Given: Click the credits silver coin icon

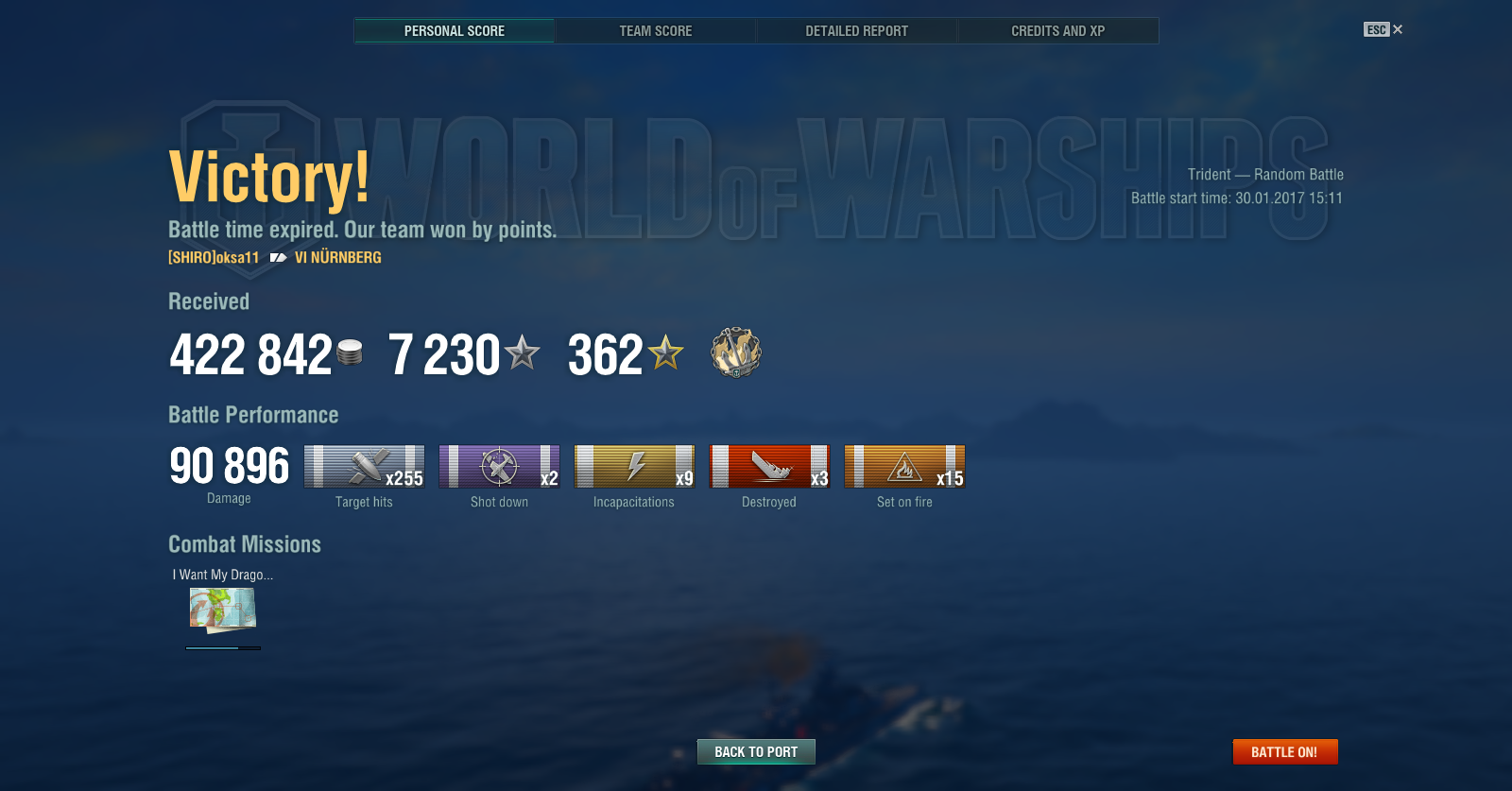Looking at the screenshot, I should [350, 353].
